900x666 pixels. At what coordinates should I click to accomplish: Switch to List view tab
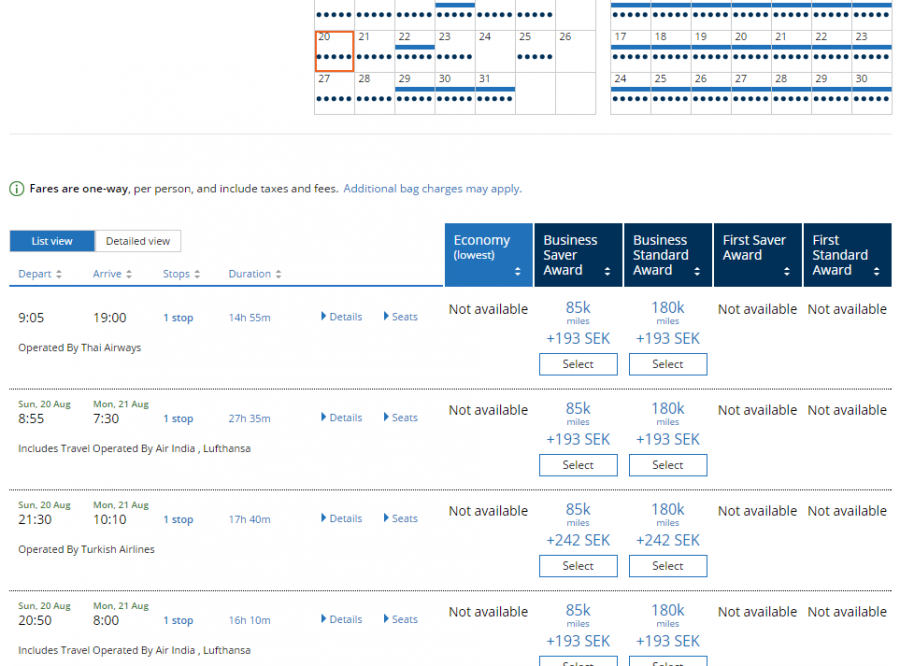click(x=52, y=241)
